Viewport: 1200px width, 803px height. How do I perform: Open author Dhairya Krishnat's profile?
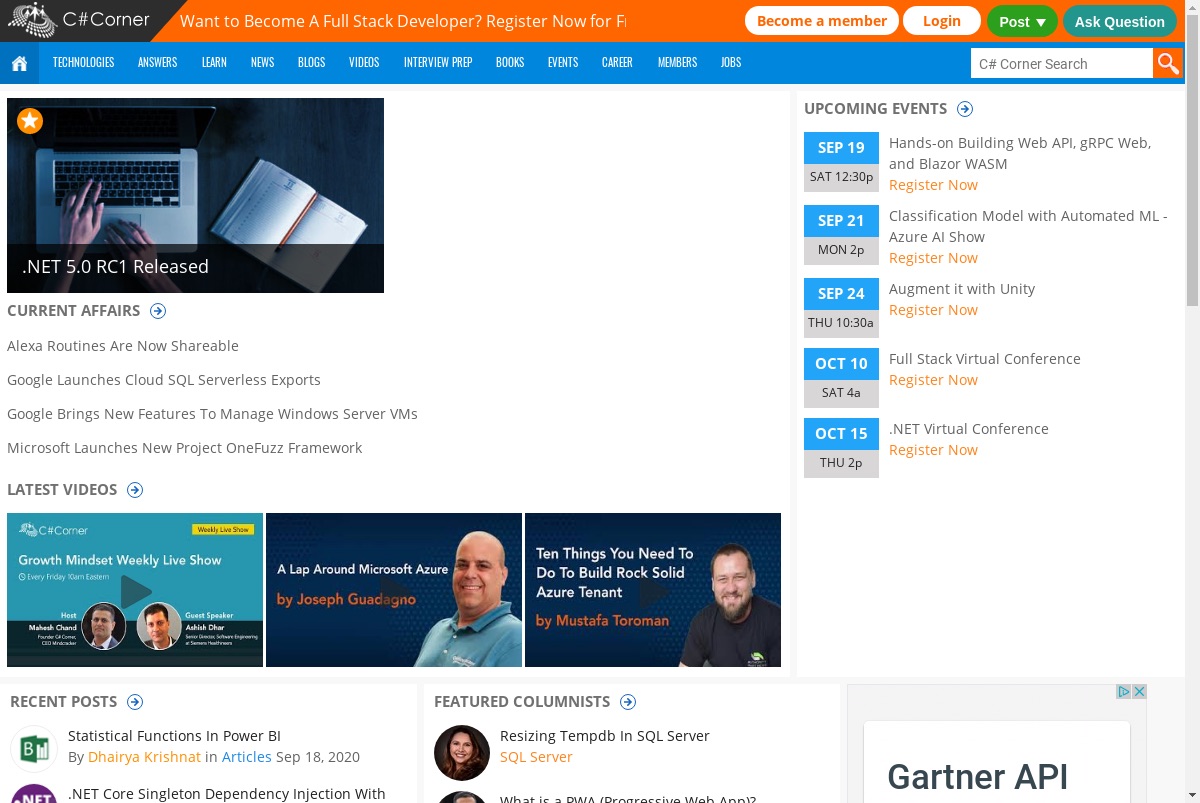point(144,757)
